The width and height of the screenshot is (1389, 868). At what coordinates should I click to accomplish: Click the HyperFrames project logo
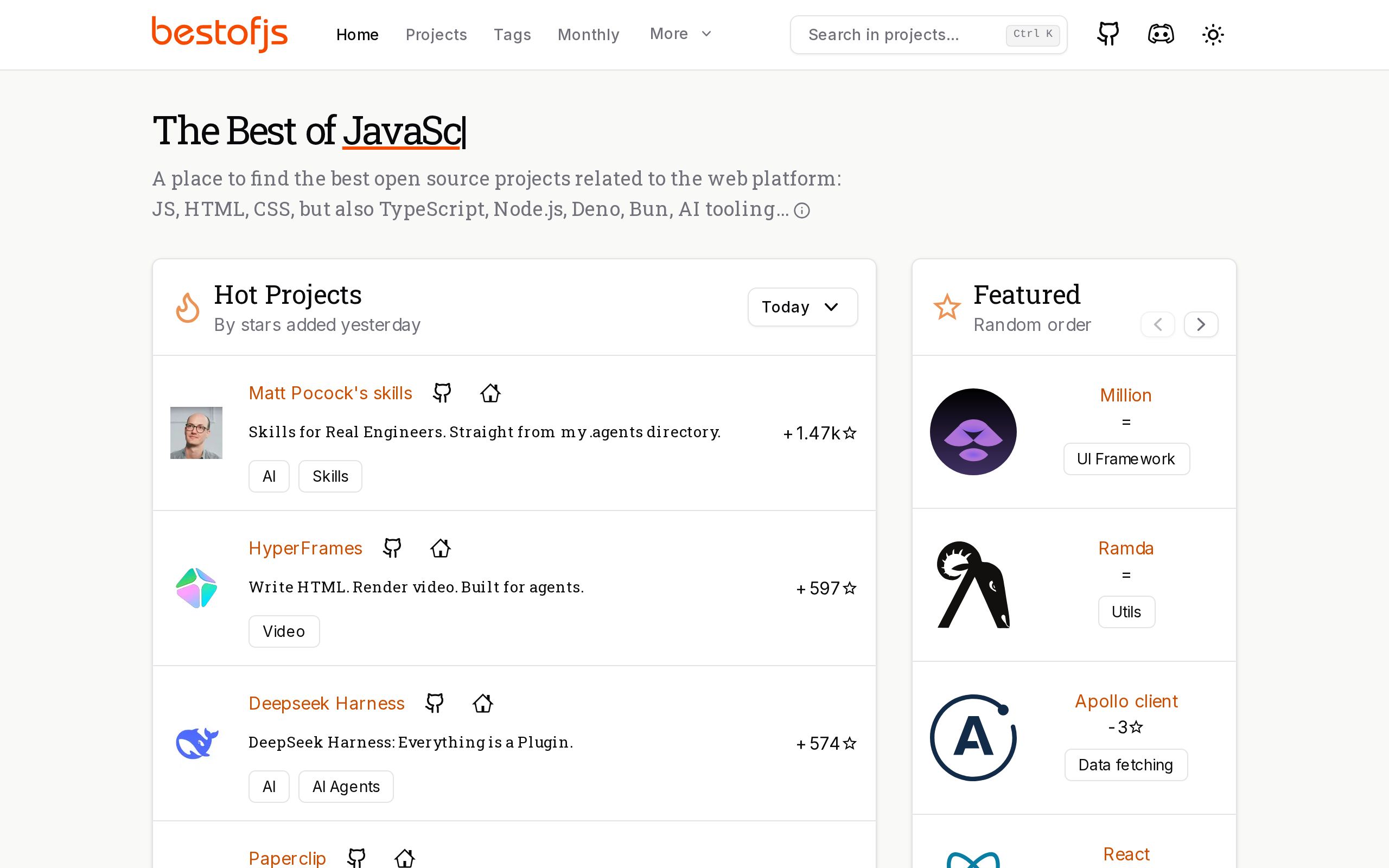point(196,588)
